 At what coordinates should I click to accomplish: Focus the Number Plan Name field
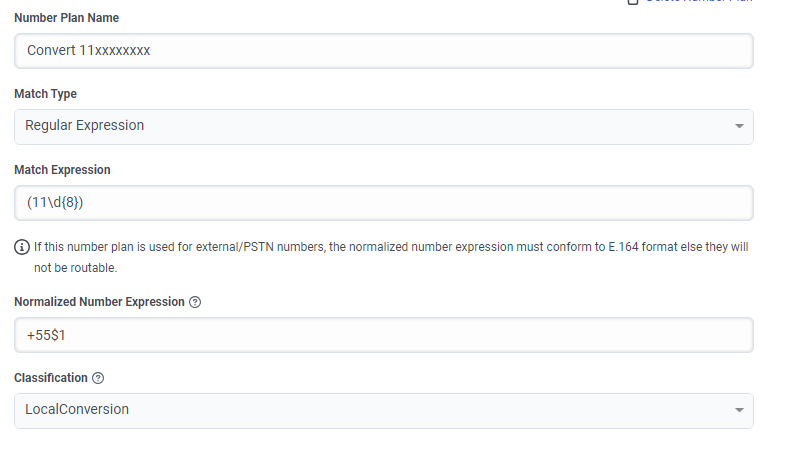point(383,51)
